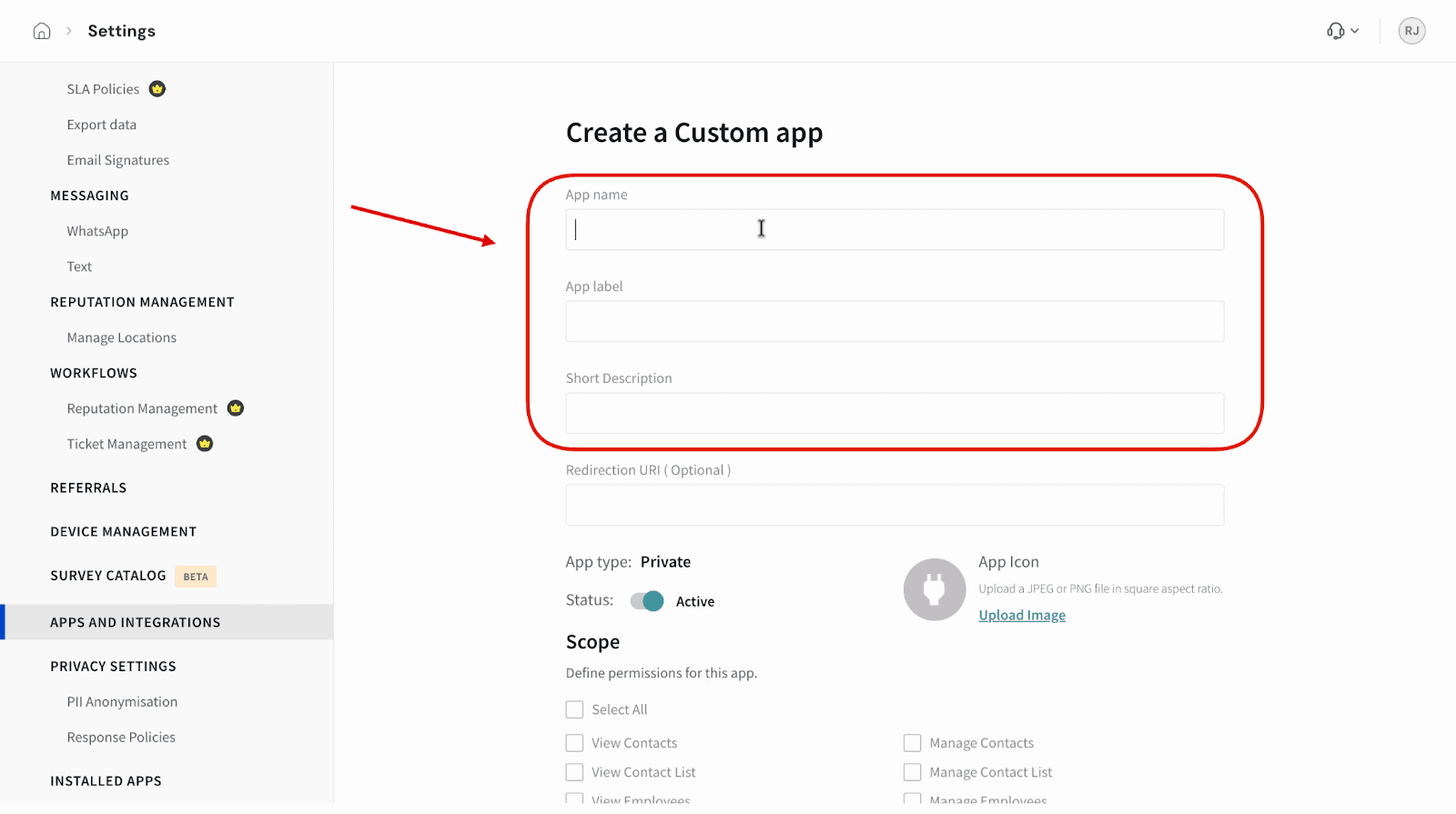Open PII Anonymisation settings
1456x814 pixels.
tap(122, 701)
